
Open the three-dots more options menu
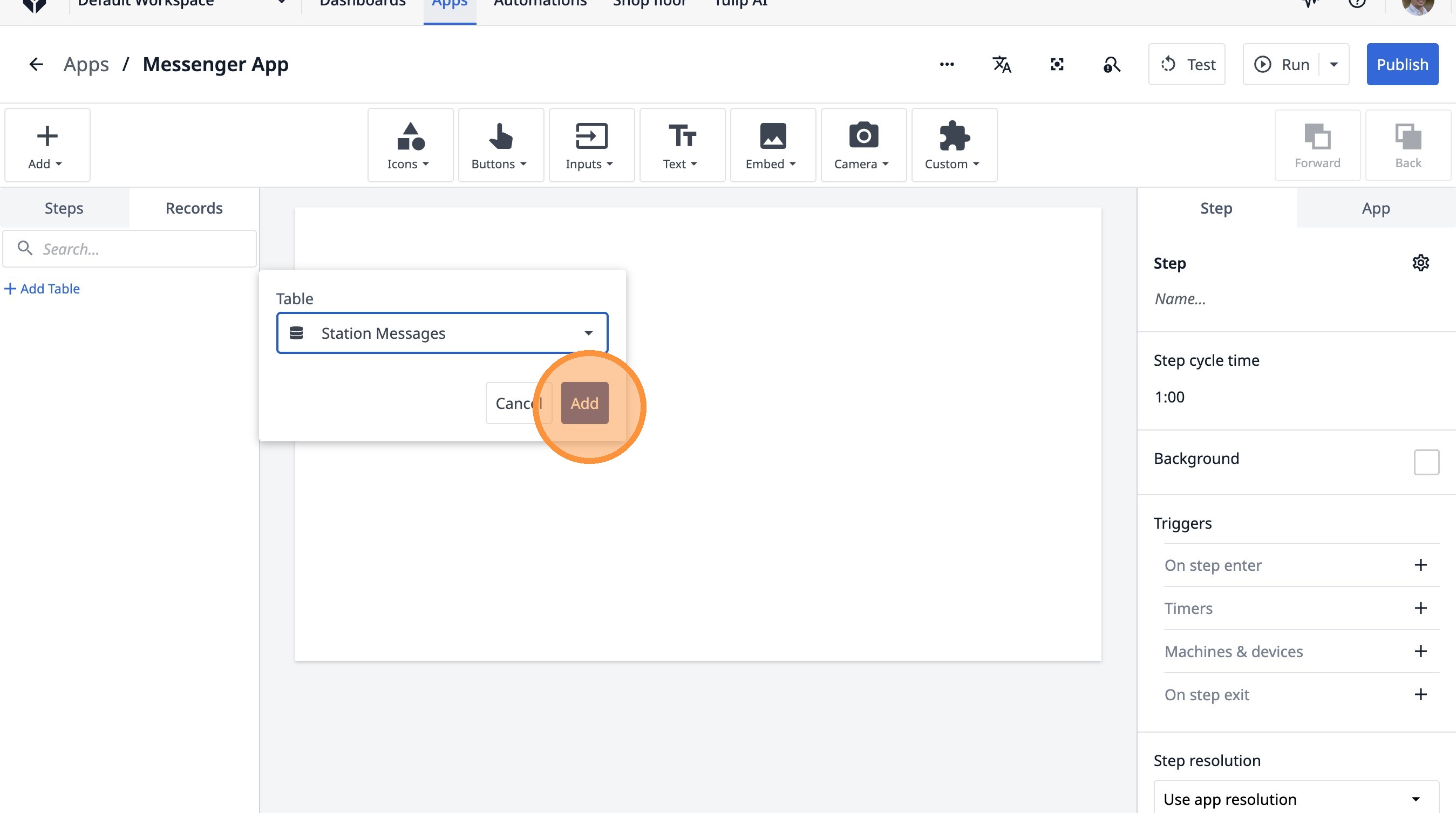pyautogui.click(x=947, y=64)
